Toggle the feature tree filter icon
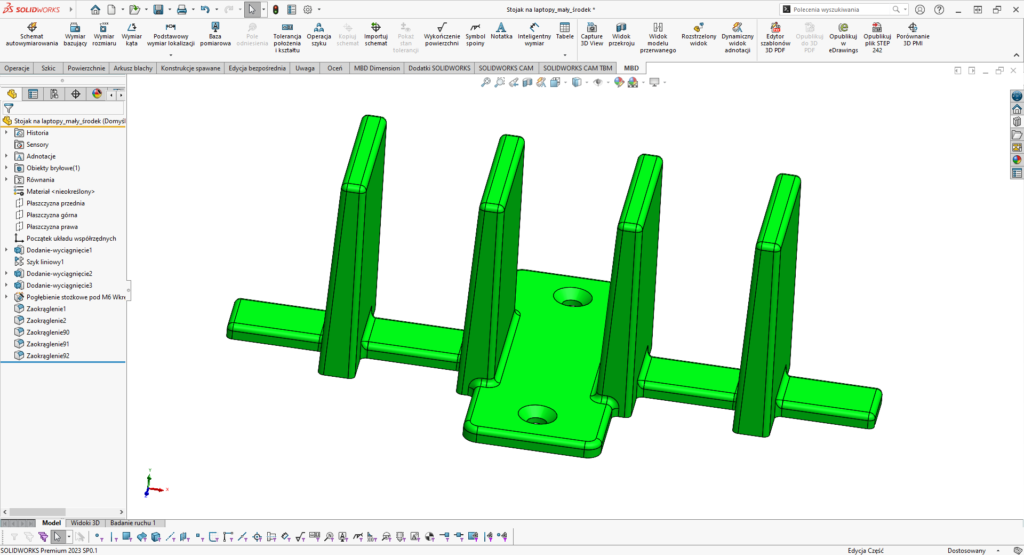Image resolution: width=1024 pixels, height=555 pixels. point(9,107)
